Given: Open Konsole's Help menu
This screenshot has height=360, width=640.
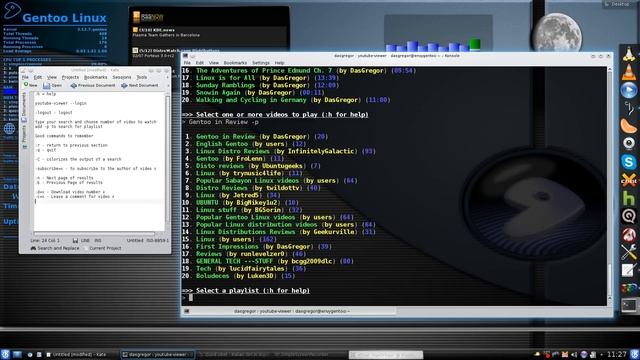Looking at the screenshot, I should click(279, 63).
